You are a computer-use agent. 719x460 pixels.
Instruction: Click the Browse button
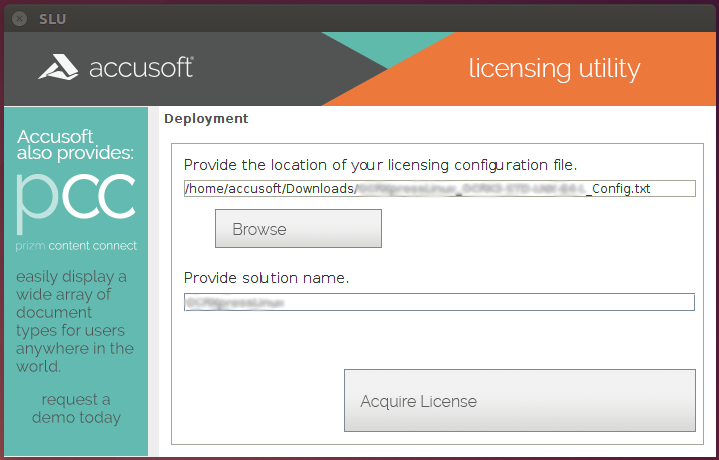[298, 229]
